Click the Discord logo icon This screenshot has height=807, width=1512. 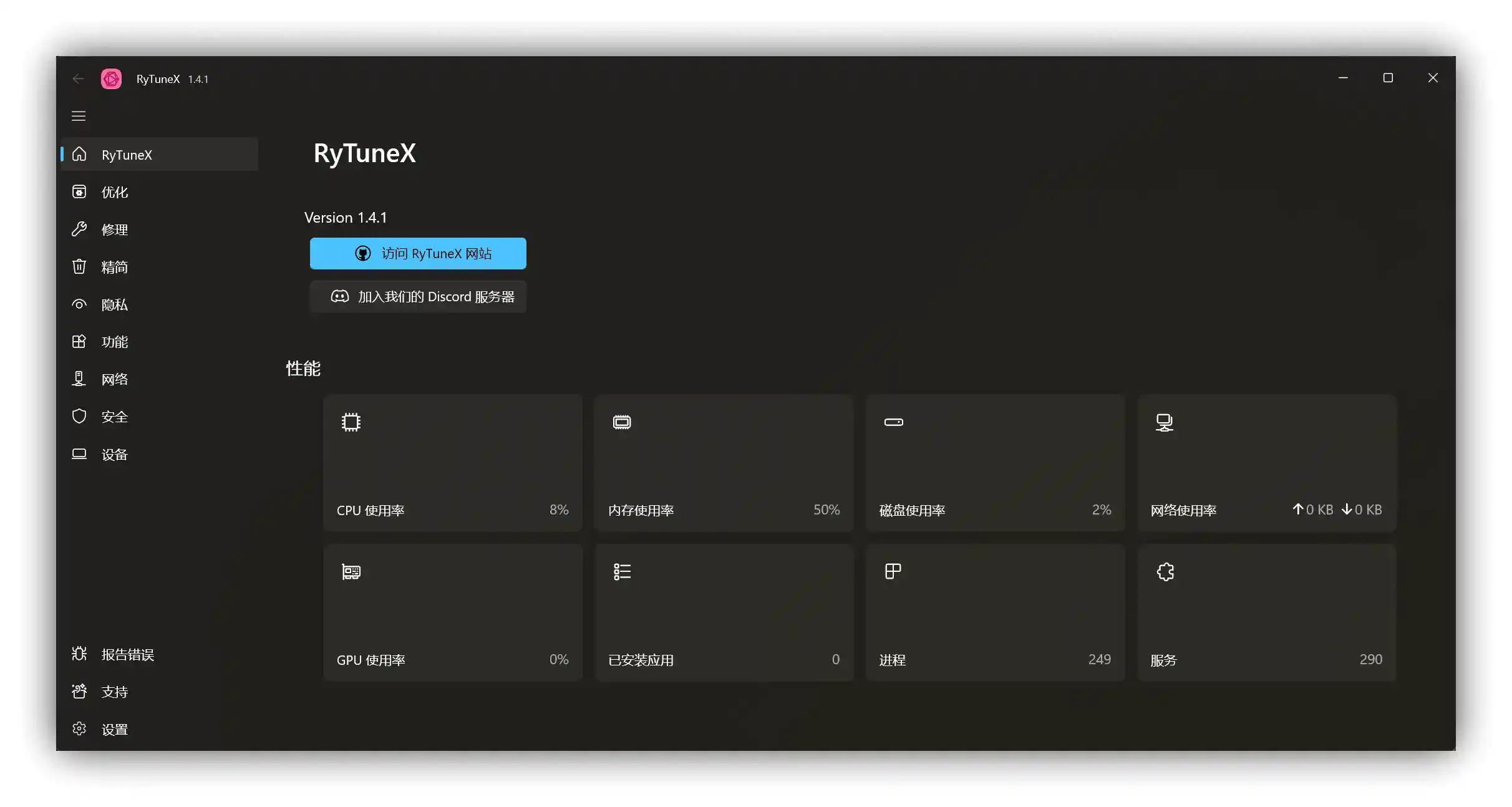(x=339, y=296)
